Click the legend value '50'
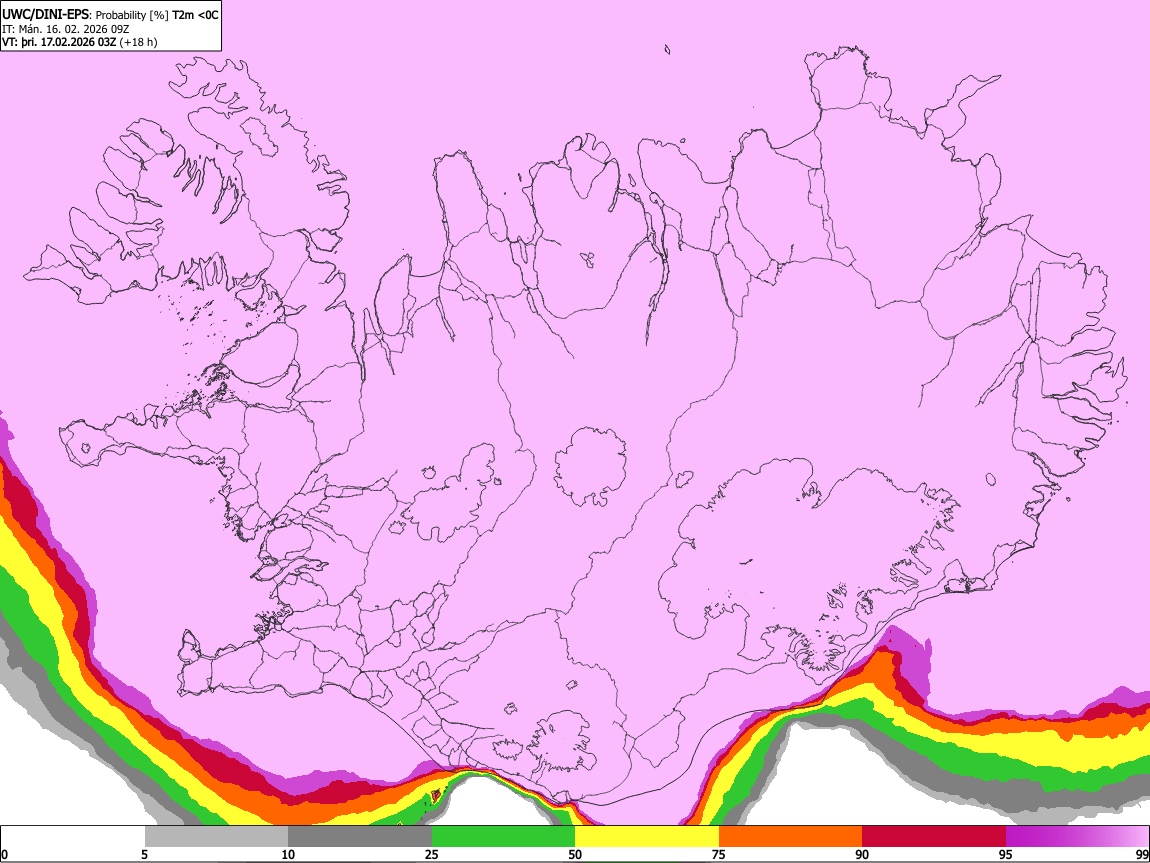This screenshot has height=863, width=1150. 575,854
